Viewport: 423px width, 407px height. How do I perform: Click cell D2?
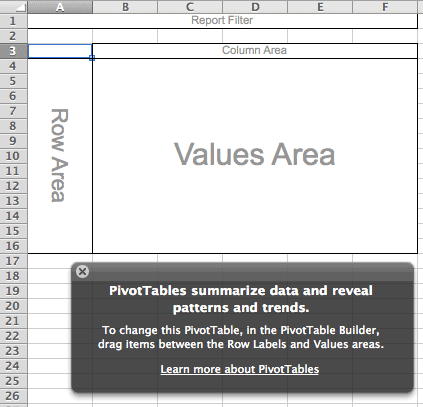click(x=255, y=36)
